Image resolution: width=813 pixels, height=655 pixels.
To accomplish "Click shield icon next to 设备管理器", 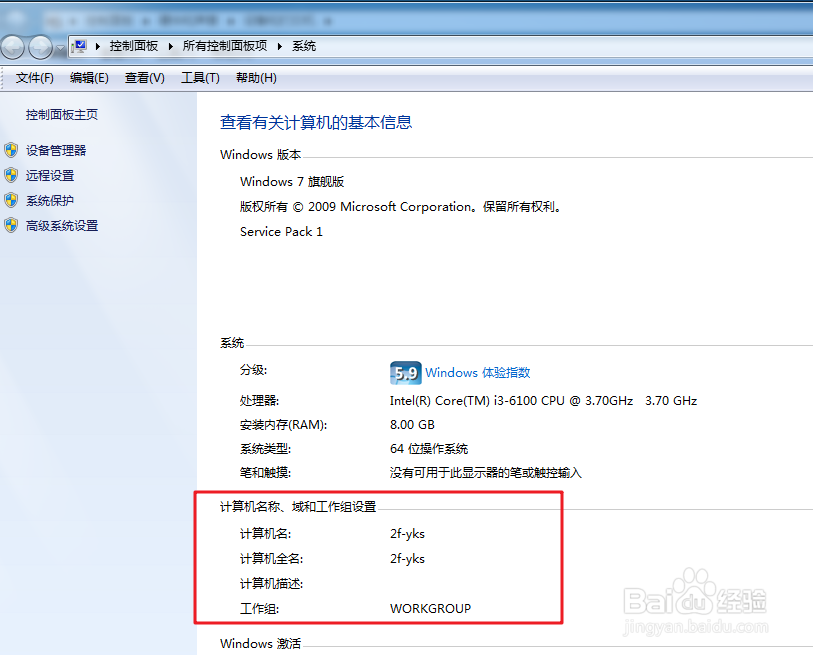I will pos(11,150).
